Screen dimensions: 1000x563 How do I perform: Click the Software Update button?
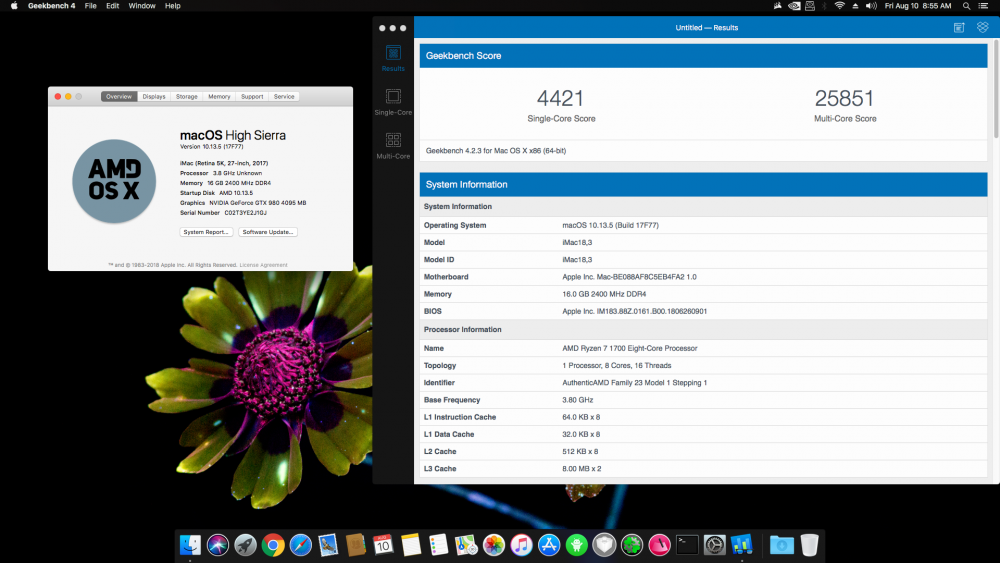(268, 232)
